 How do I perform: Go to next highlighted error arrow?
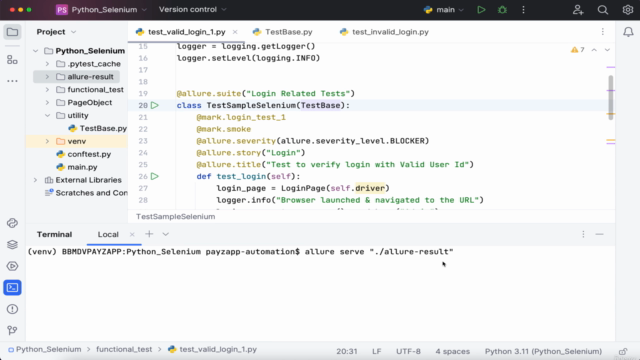point(607,50)
